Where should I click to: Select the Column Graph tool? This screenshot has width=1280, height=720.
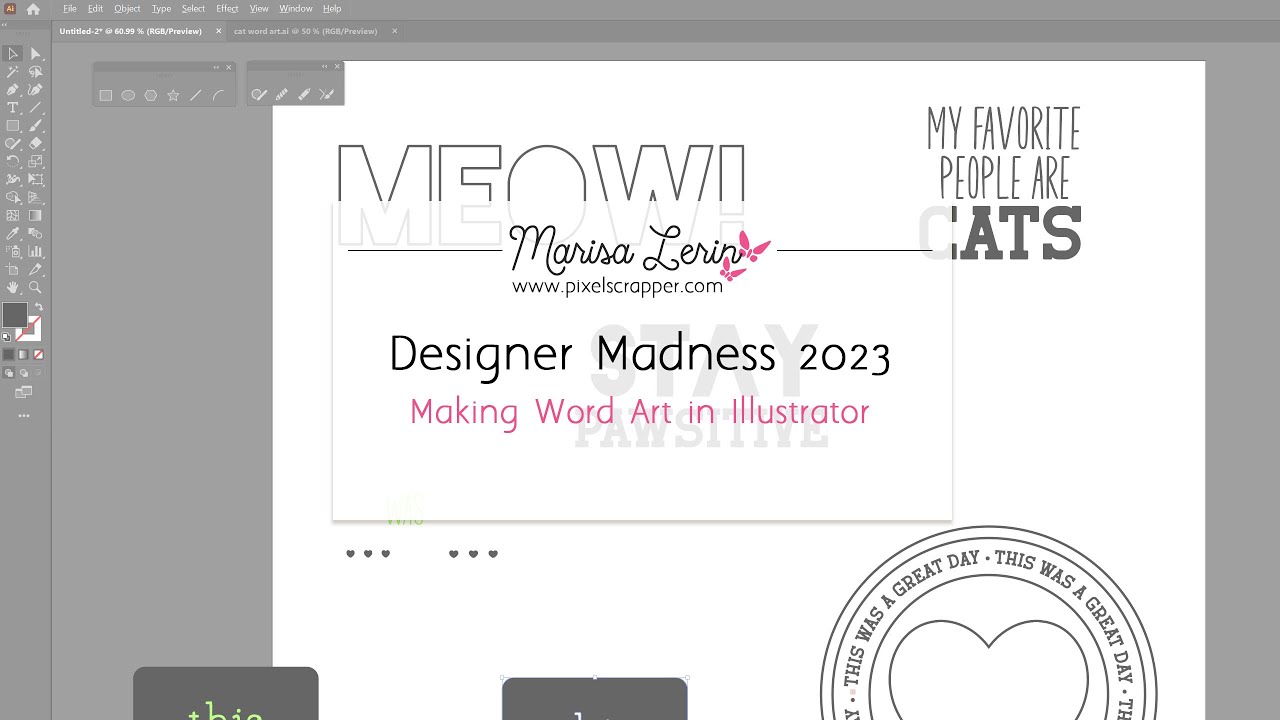point(35,252)
